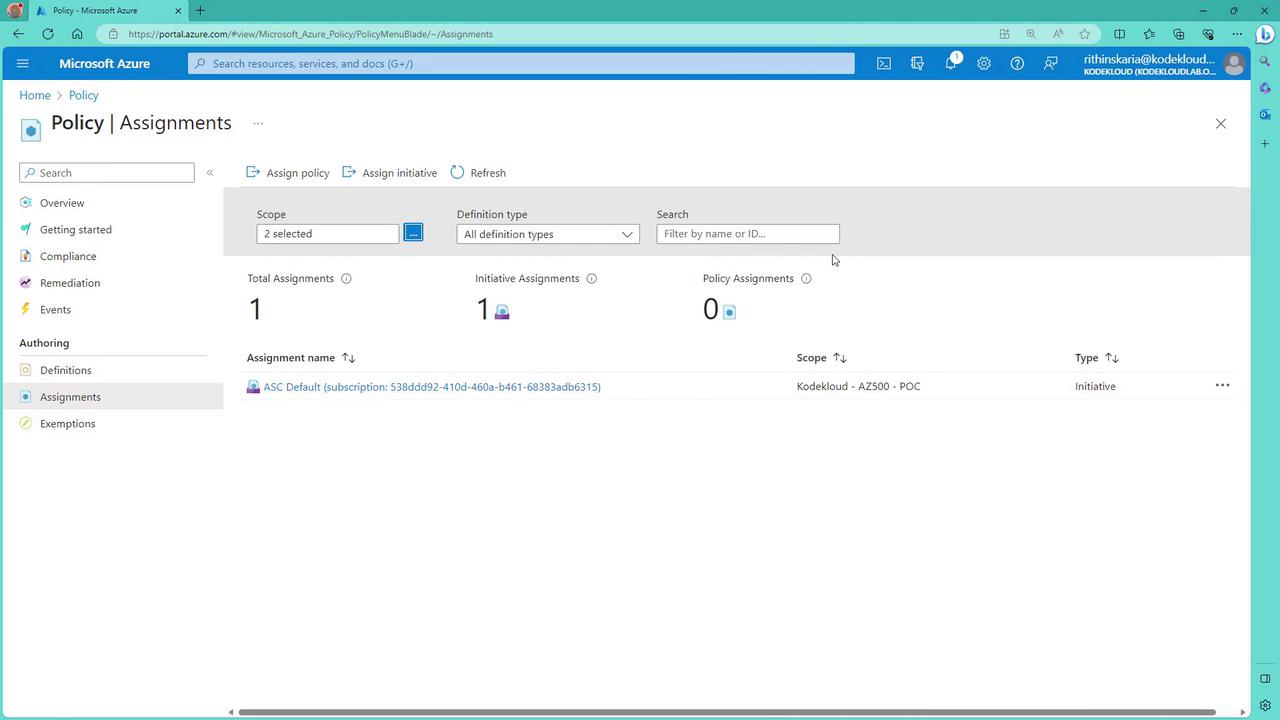Collapse the left navigation menu
The image size is (1280, 720).
(210, 173)
